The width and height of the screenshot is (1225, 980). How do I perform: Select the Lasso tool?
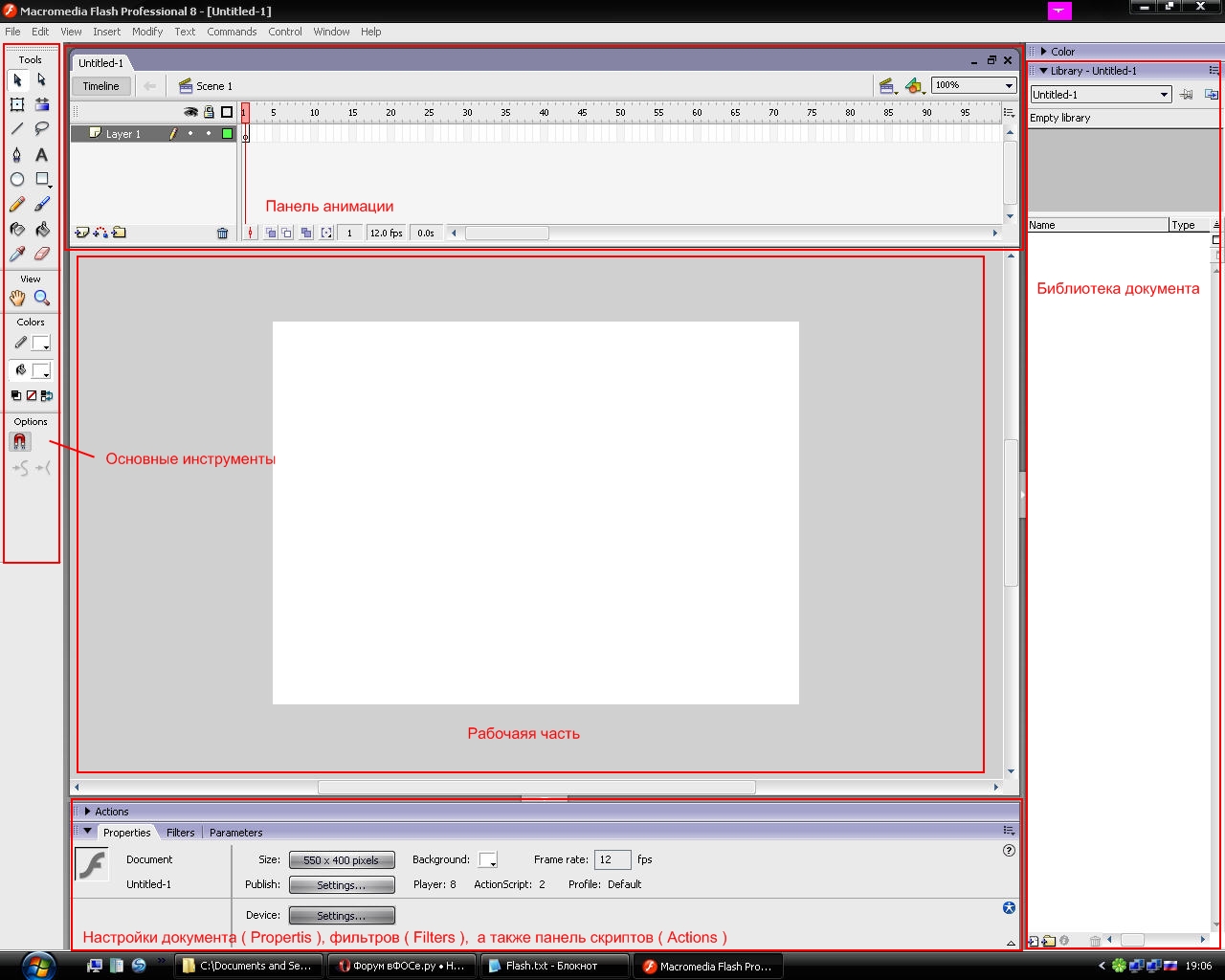[x=41, y=129]
